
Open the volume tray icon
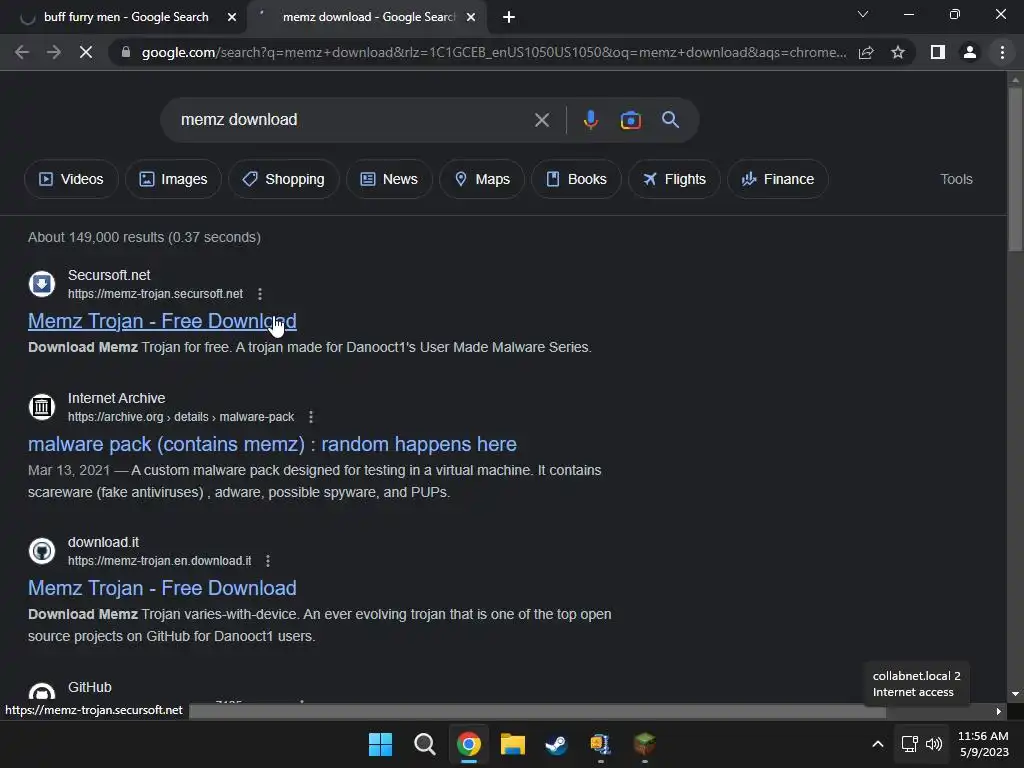click(934, 744)
